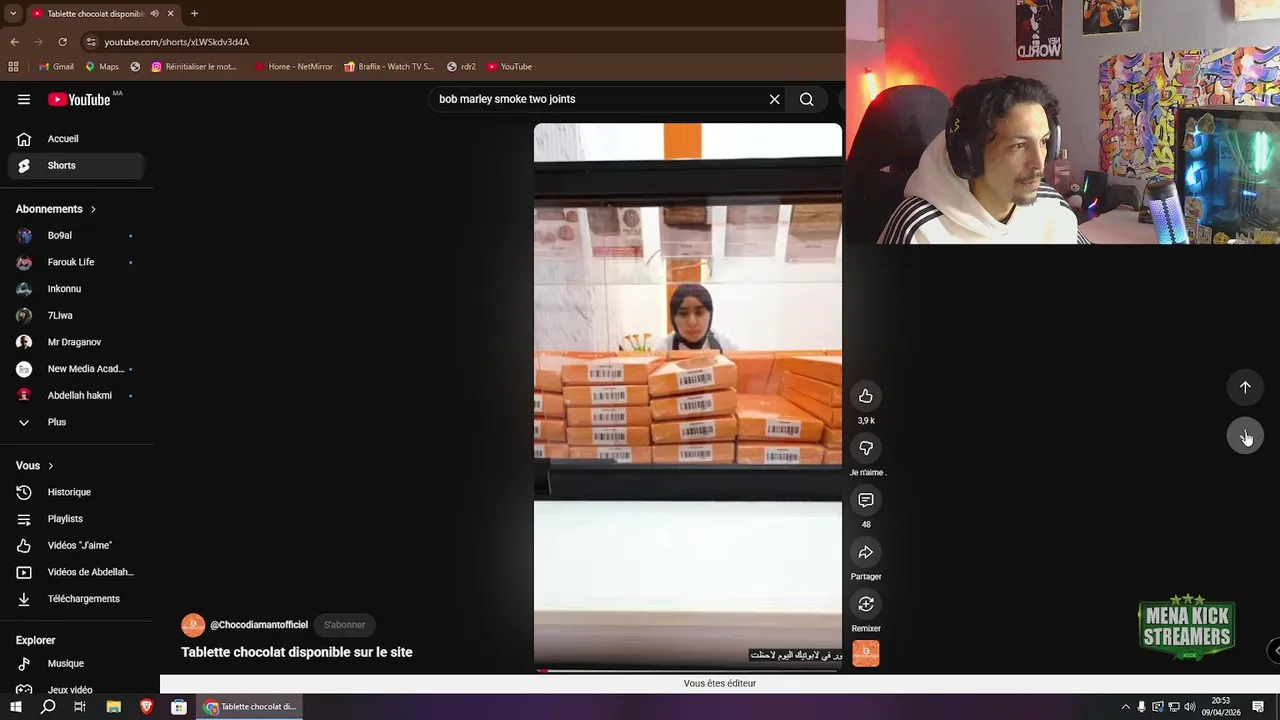The width and height of the screenshot is (1280, 720).
Task: Go to Accueil in the sidebar
Action: (x=76, y=139)
